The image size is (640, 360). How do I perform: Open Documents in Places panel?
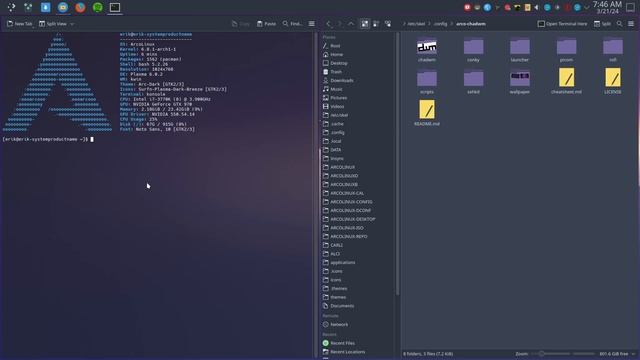point(358,306)
